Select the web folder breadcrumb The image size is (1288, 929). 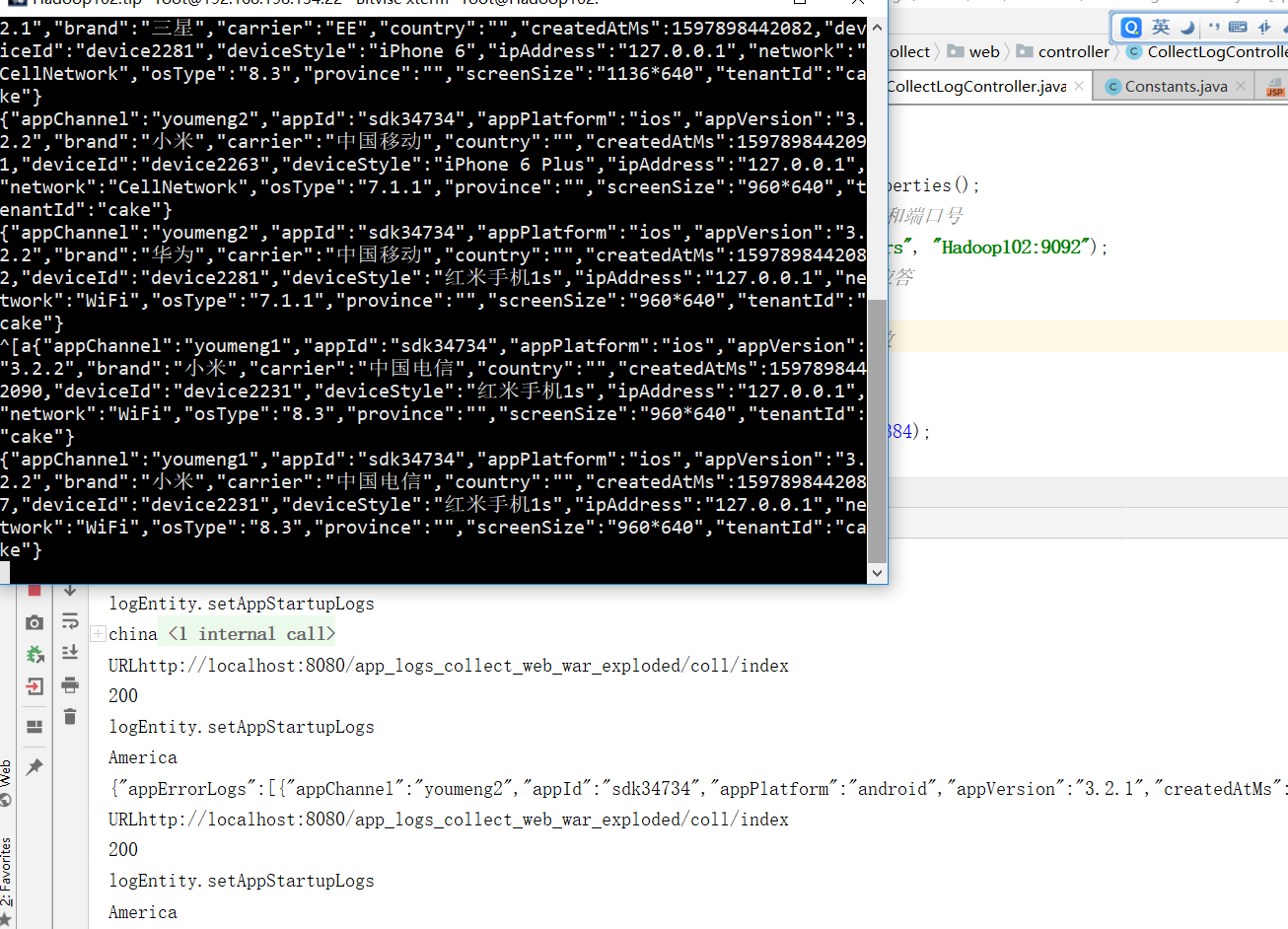coord(973,51)
